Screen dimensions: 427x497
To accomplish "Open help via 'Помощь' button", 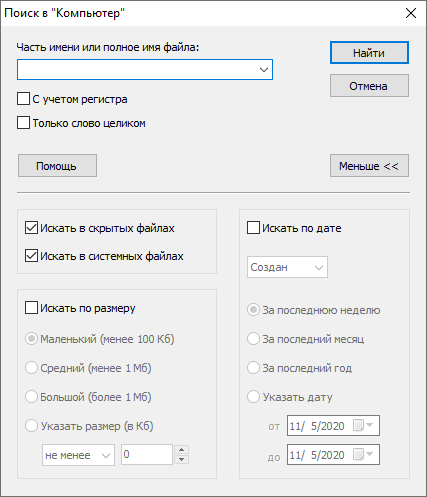I will pos(57,166).
